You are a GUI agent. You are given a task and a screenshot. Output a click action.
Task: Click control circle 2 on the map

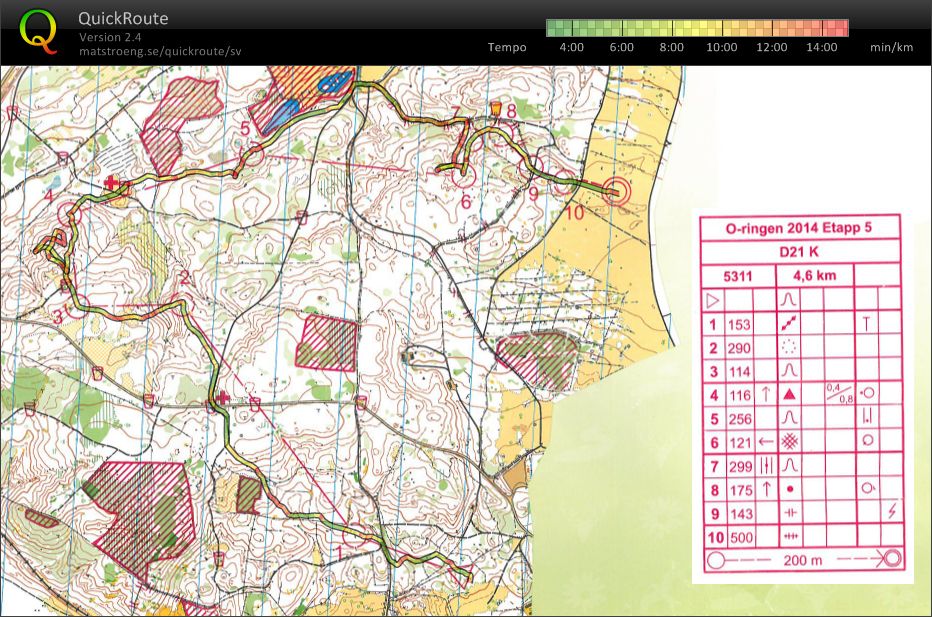click(184, 304)
